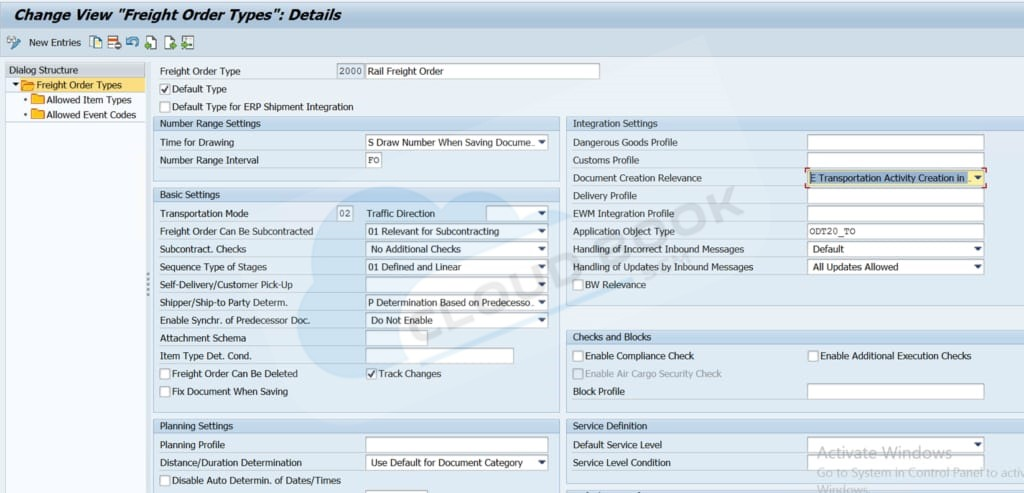Open Shipper/Ship-to Party Determ. dropdown
Screen dimensions: 1024x493
pyautogui.click(x=542, y=302)
